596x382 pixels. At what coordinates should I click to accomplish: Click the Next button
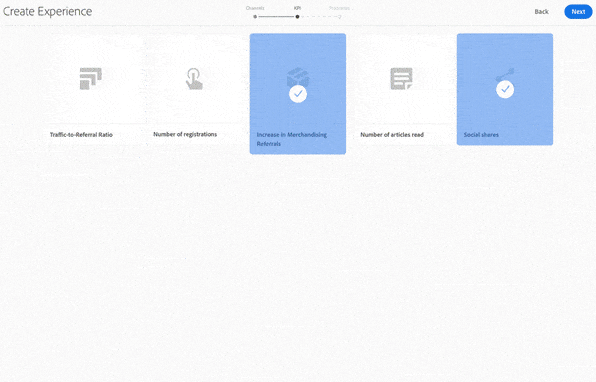coord(578,12)
